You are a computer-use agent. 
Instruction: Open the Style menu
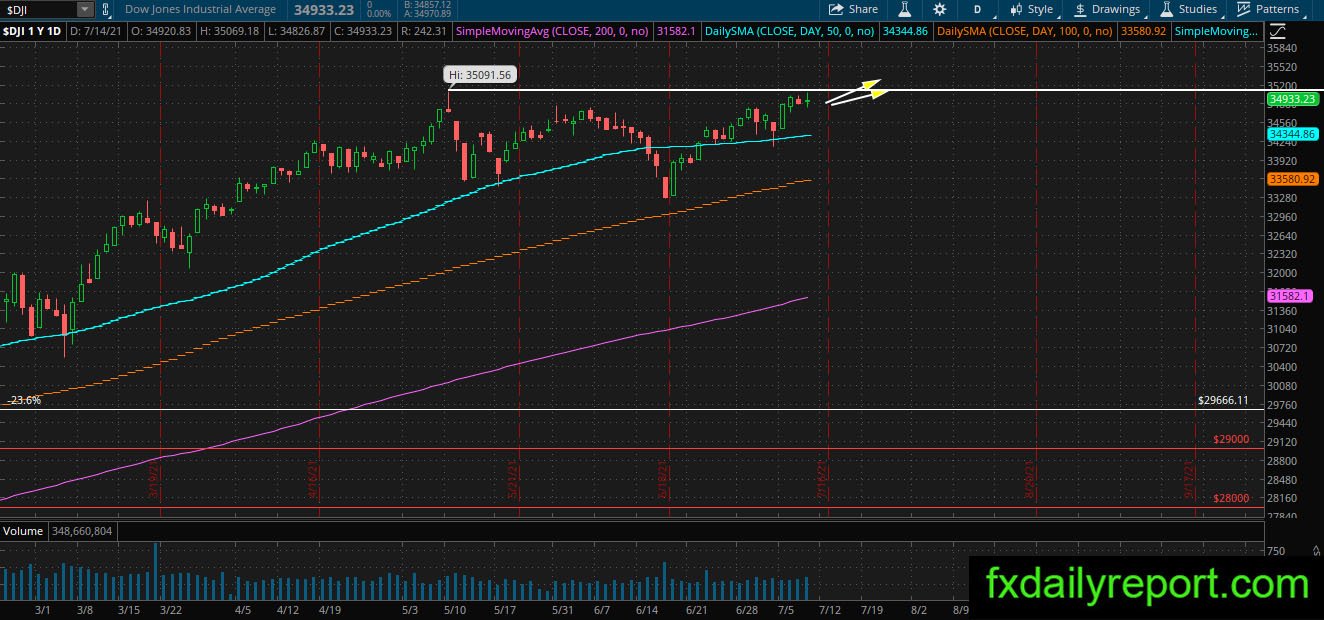(x=1031, y=9)
